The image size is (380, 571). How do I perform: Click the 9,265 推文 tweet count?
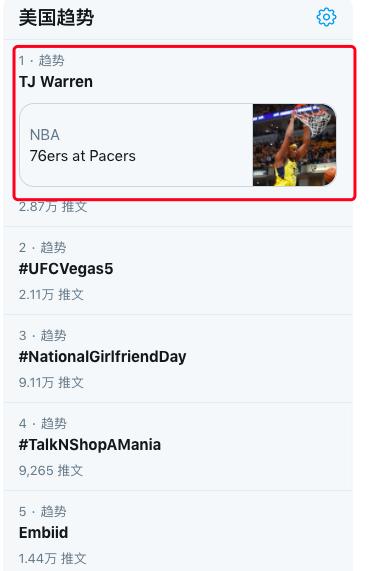point(51,470)
